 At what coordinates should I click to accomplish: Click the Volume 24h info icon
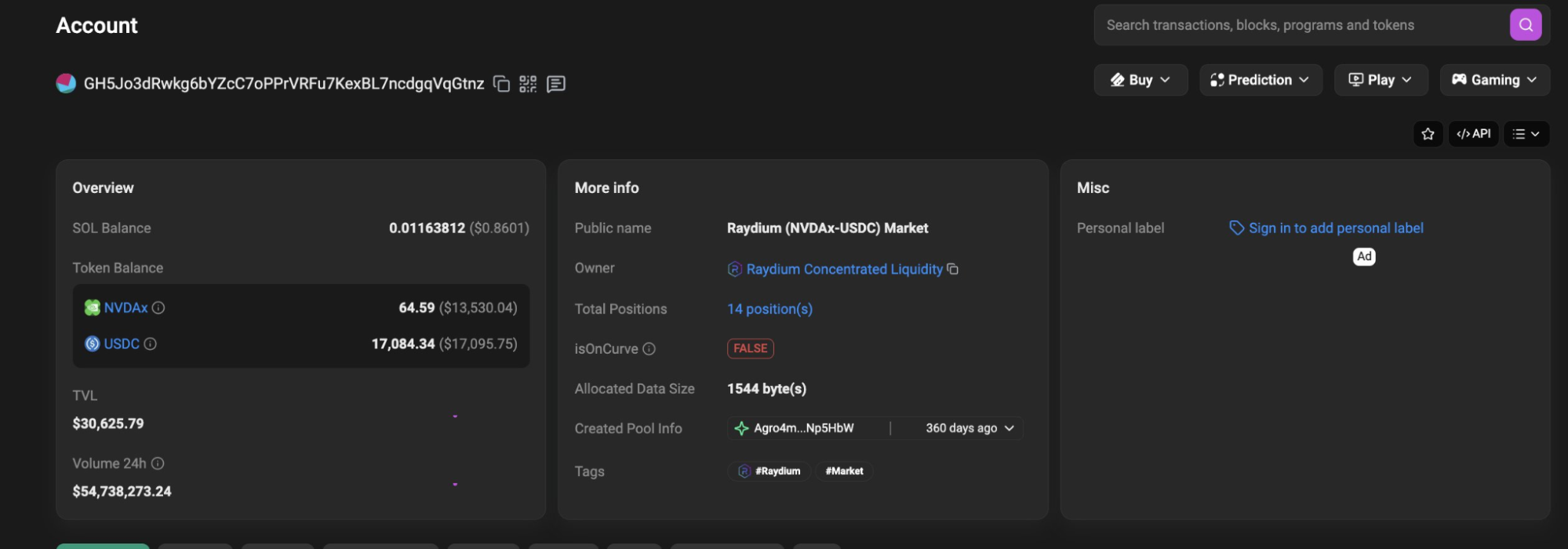(158, 464)
